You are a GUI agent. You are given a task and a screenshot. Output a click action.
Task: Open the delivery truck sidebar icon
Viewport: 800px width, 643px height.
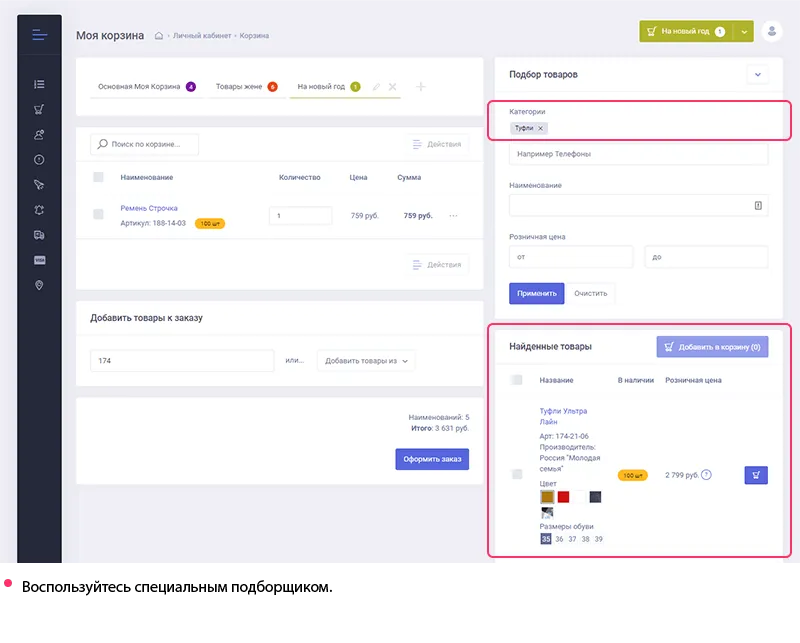coord(39,235)
